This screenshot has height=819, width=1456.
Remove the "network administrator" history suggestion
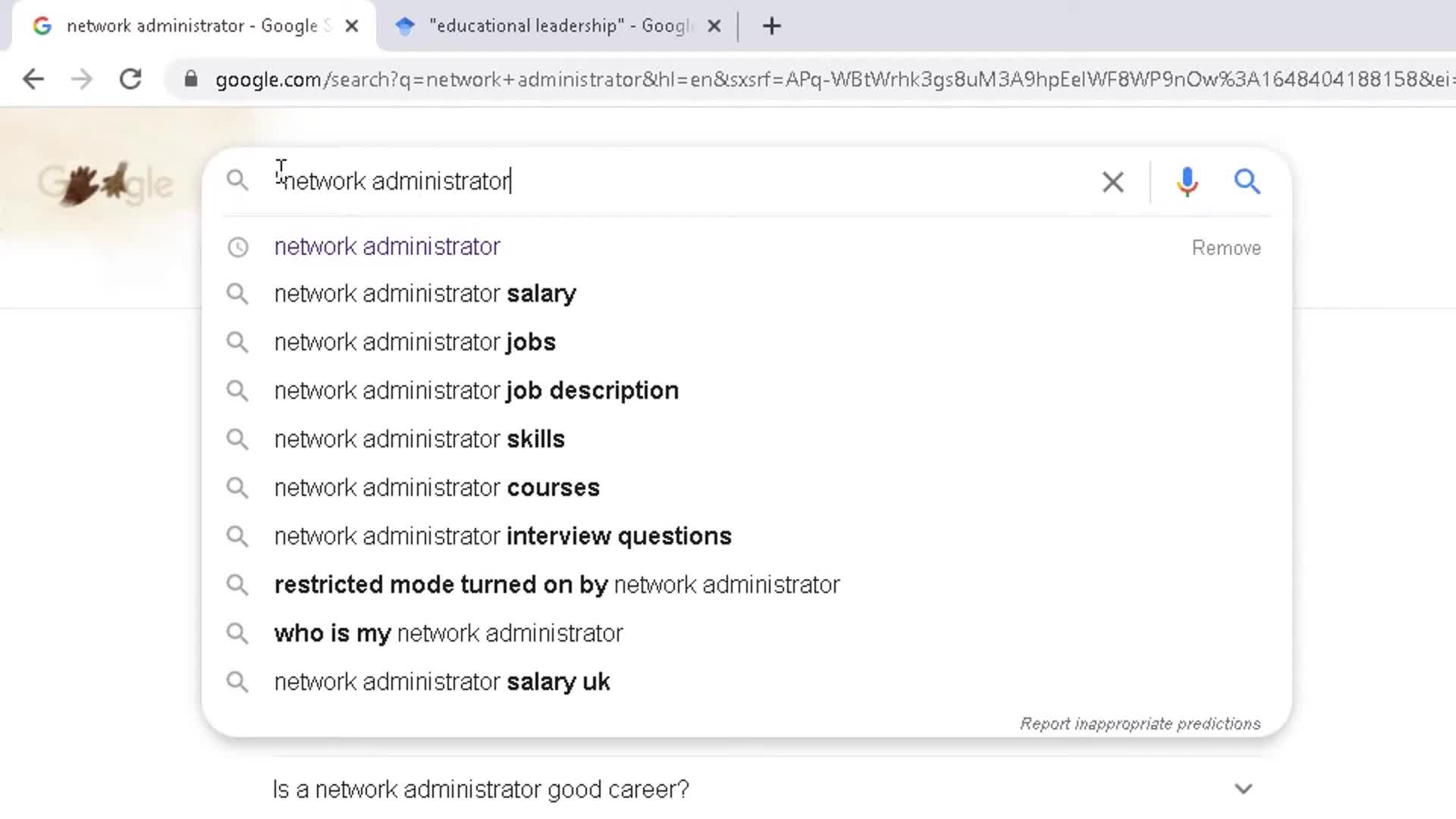coord(1225,248)
